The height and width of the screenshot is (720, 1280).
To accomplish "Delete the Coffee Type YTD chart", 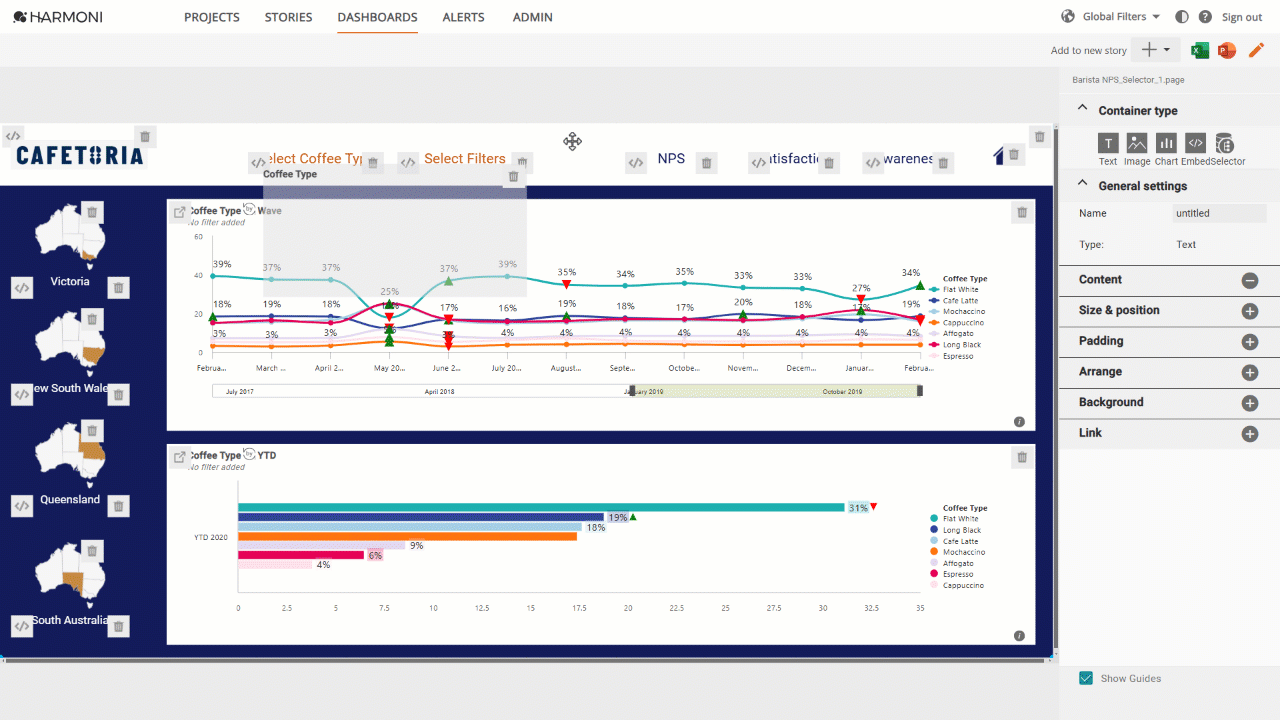I will 1022,458.
